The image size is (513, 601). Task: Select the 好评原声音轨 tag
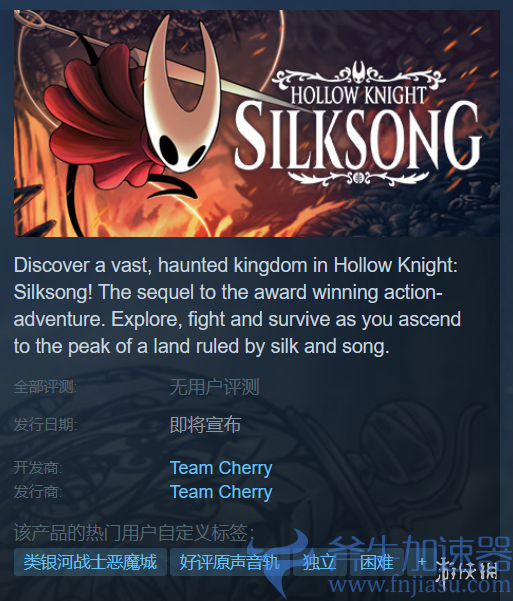[x=229, y=562]
